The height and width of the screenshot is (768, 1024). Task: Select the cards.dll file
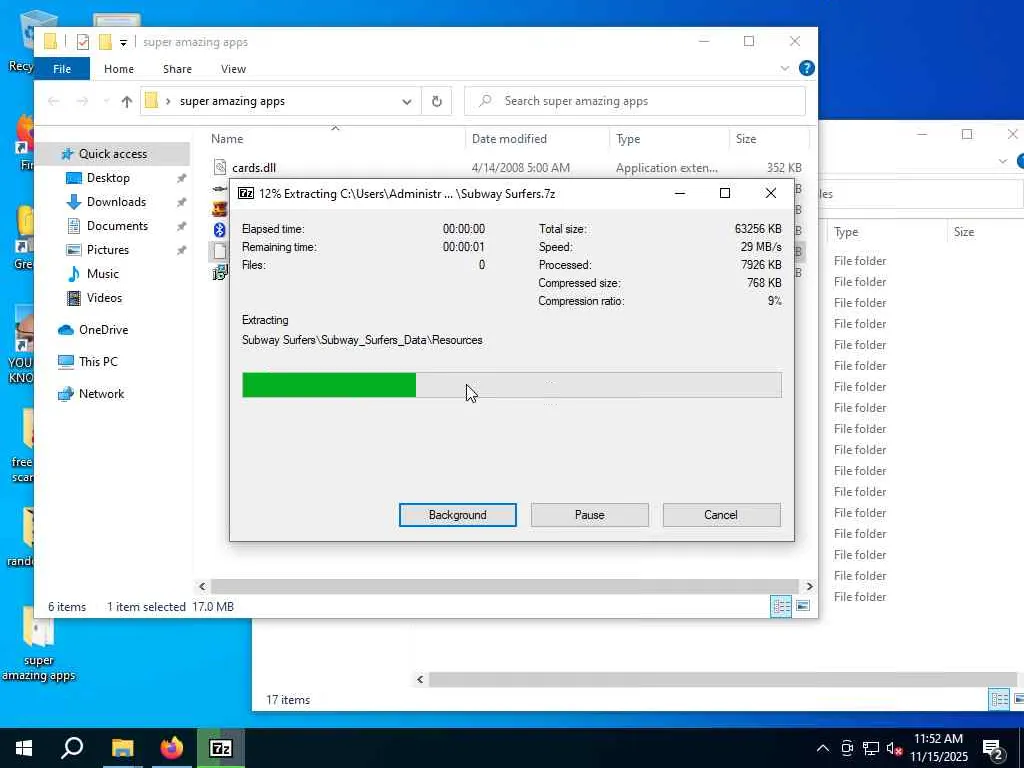(253, 168)
